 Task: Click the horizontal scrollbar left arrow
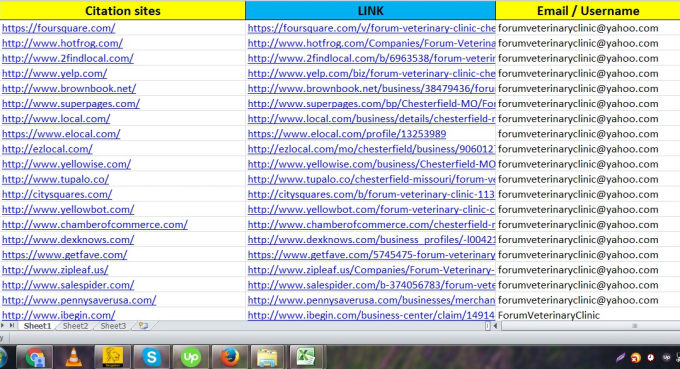point(496,326)
